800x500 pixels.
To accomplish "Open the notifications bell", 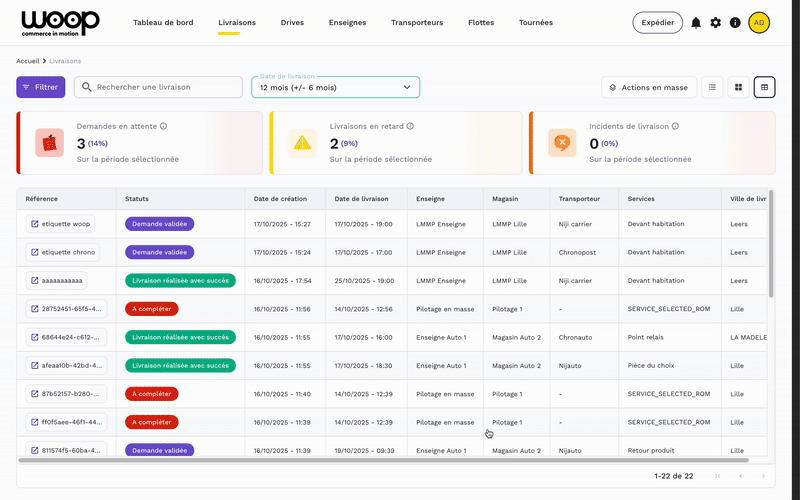I will [696, 22].
